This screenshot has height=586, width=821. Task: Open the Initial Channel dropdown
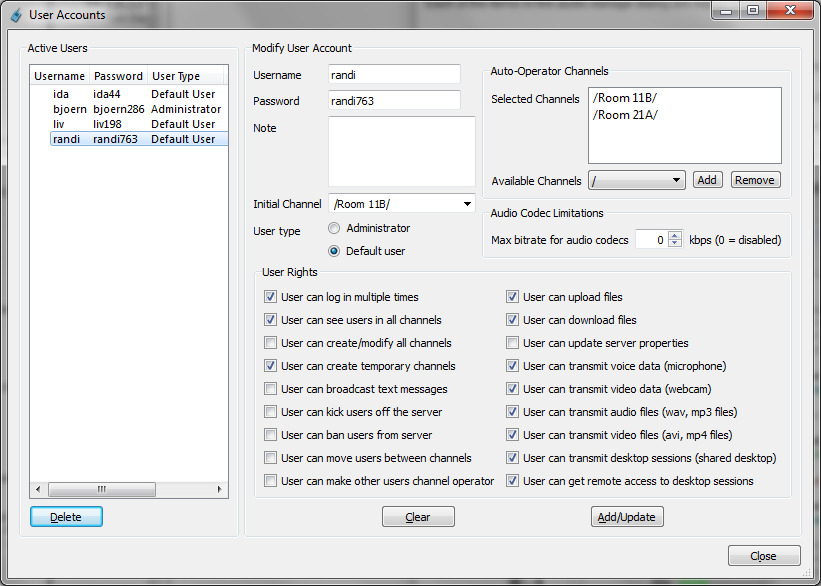402,204
